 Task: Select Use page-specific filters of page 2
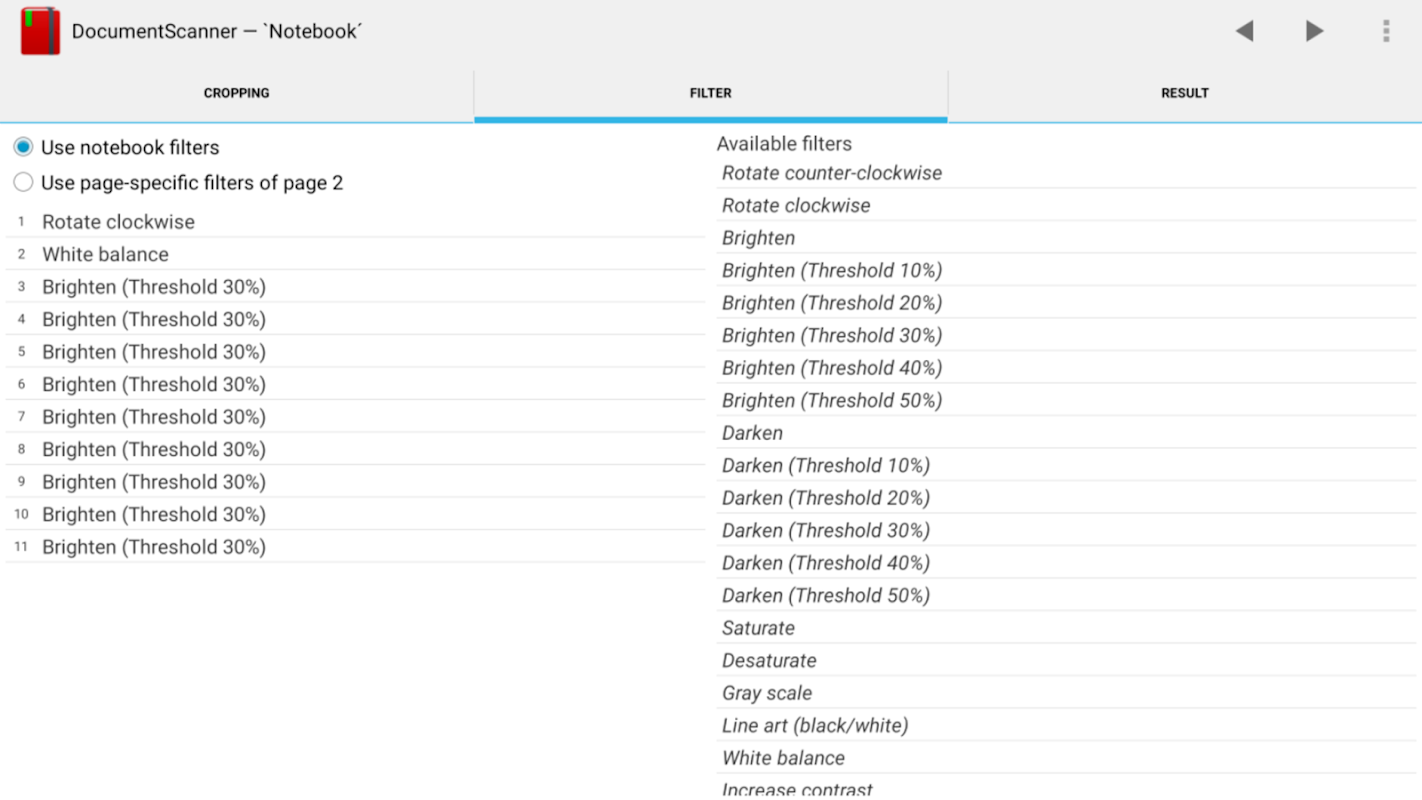pyautogui.click(x=23, y=183)
